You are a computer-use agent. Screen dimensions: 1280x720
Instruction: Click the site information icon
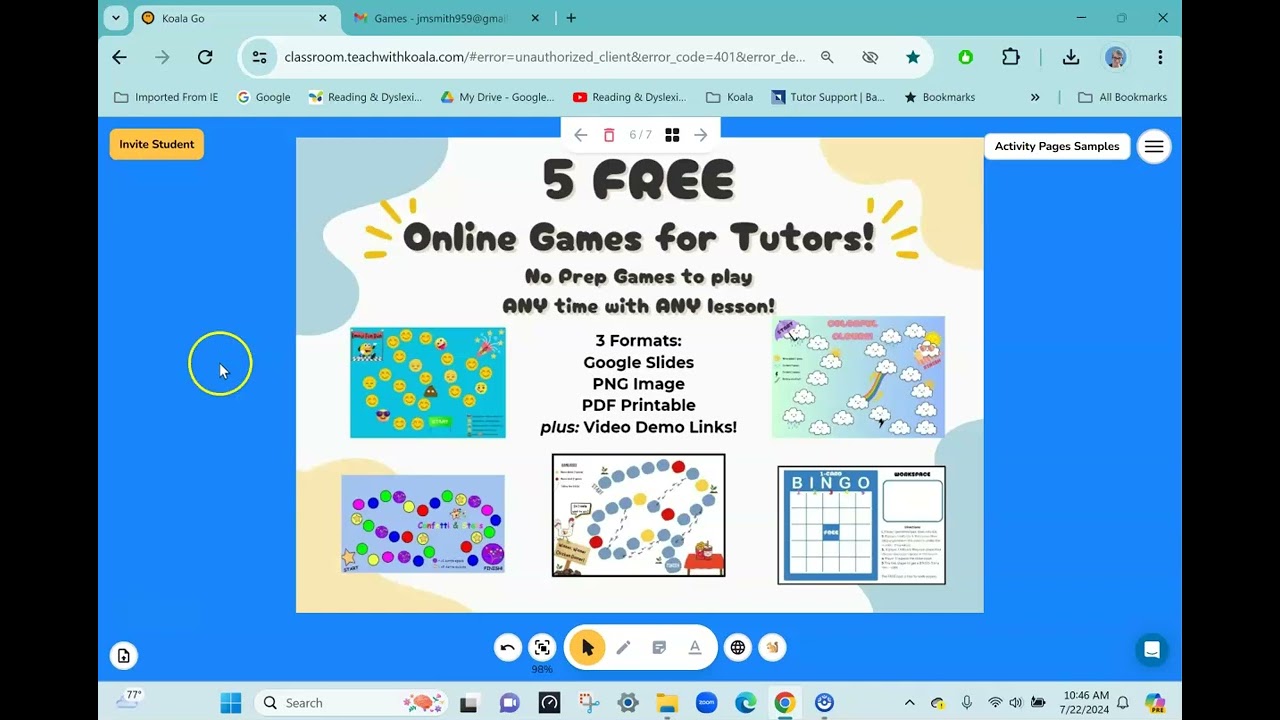pyautogui.click(x=260, y=57)
